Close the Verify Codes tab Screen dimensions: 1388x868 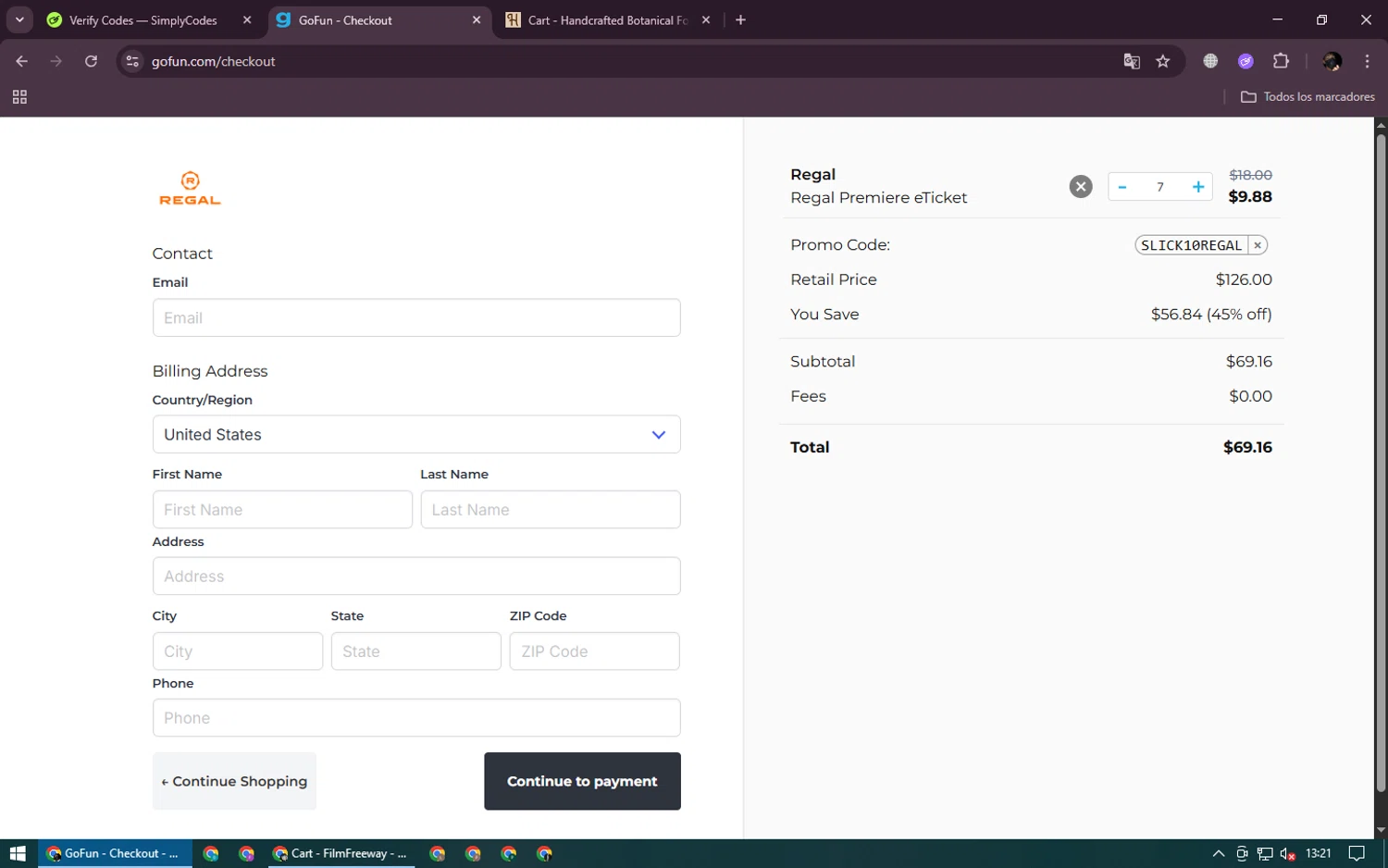(x=247, y=20)
